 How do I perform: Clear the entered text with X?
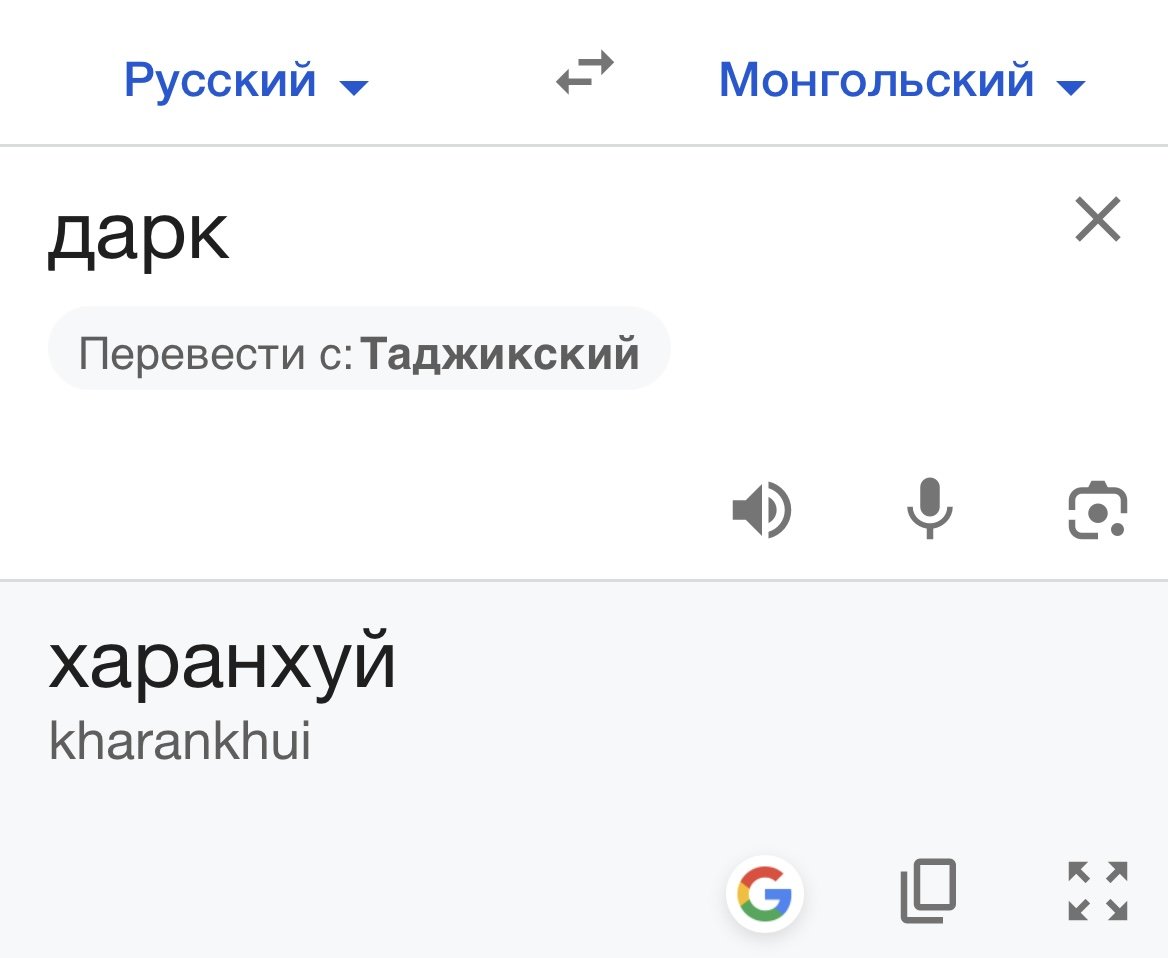point(1097,220)
